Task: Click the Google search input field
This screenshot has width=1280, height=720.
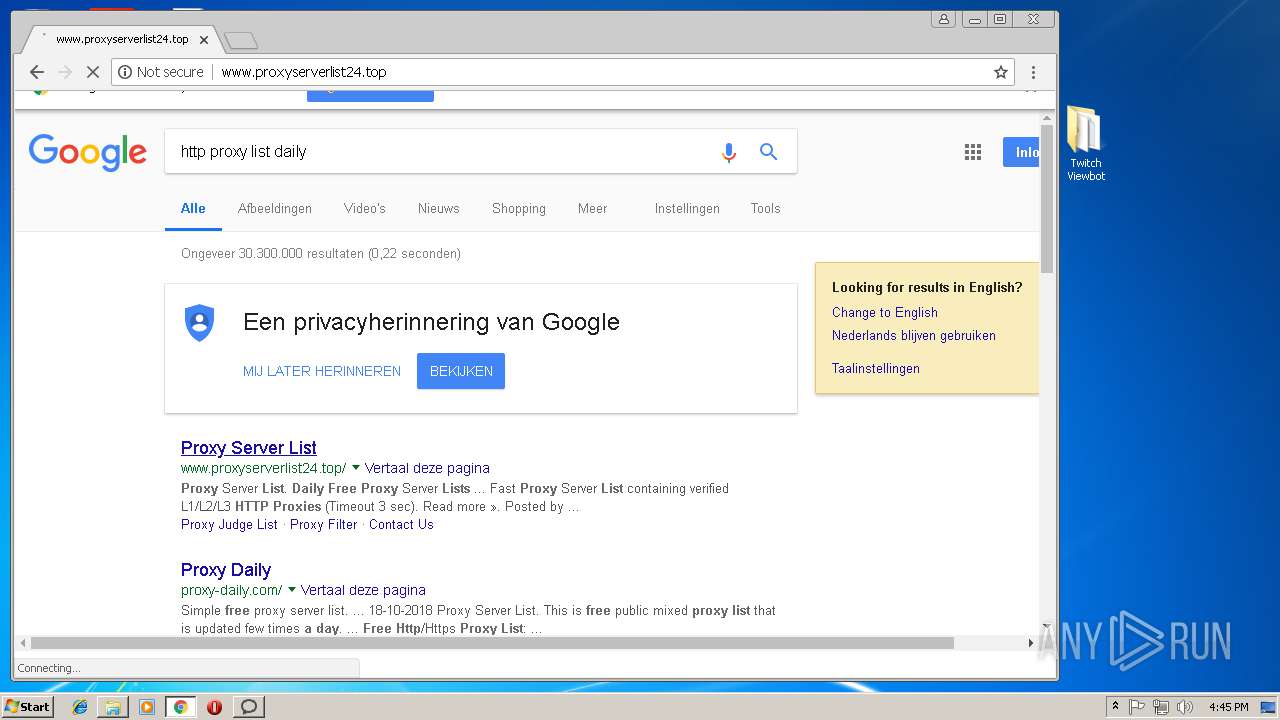Action: (440, 152)
